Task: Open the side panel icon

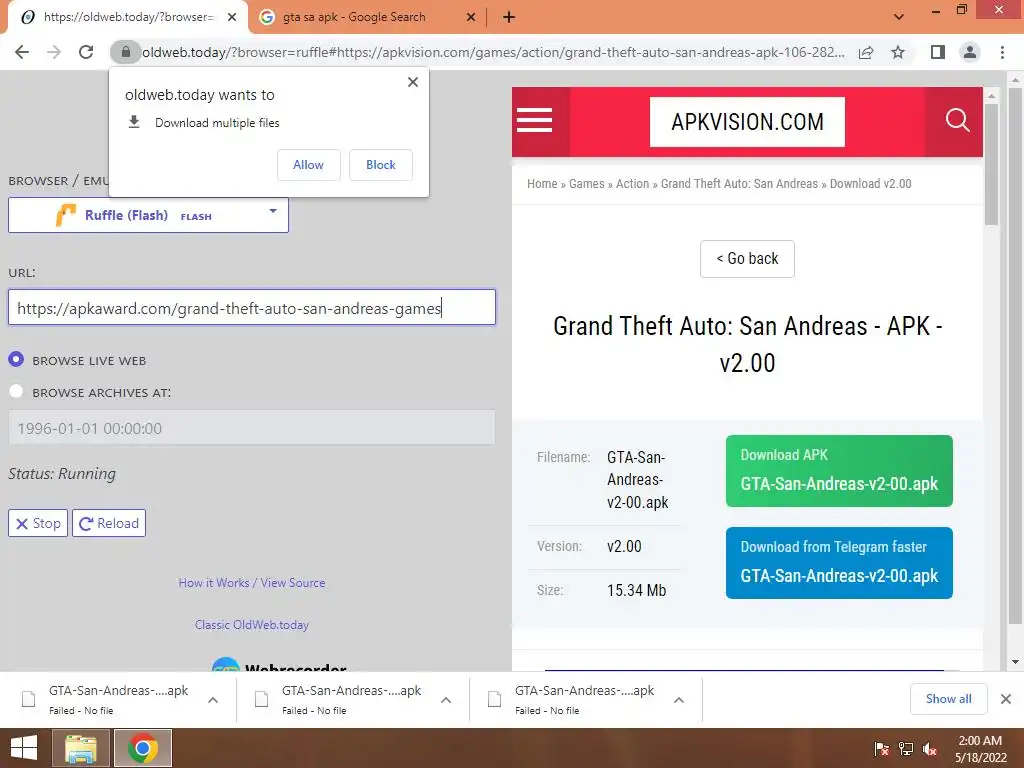Action: tap(938, 52)
